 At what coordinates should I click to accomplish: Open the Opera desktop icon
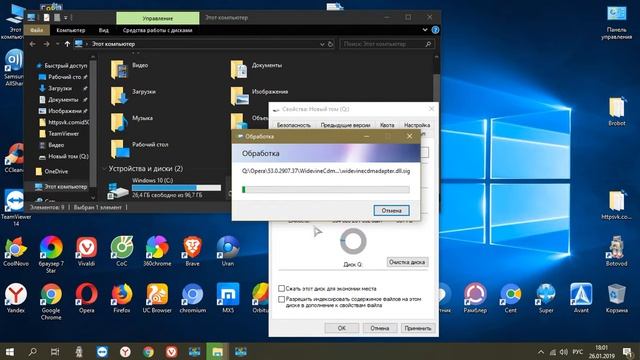click(x=86, y=298)
